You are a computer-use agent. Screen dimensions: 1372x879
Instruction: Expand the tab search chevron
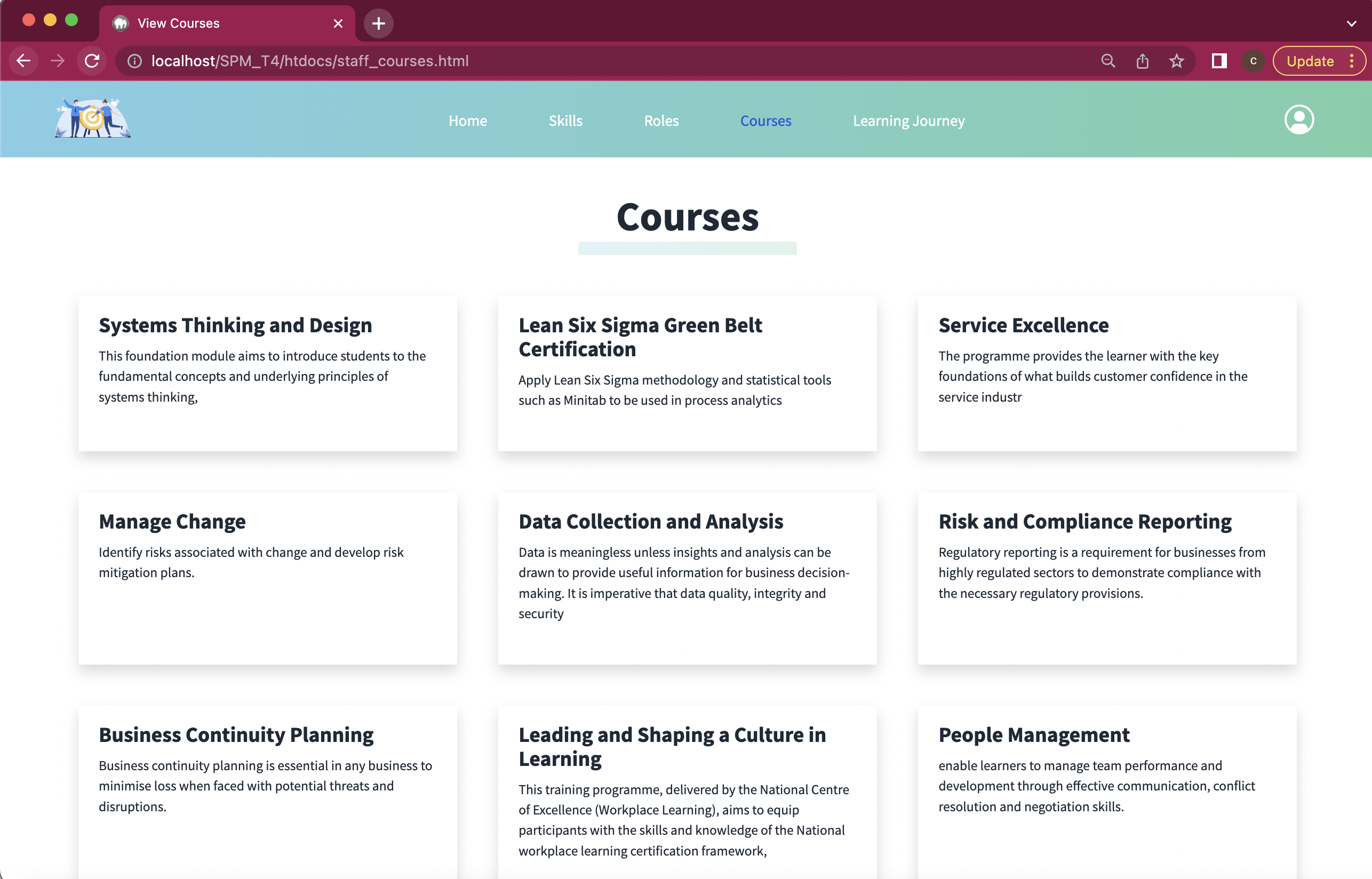coord(1351,23)
